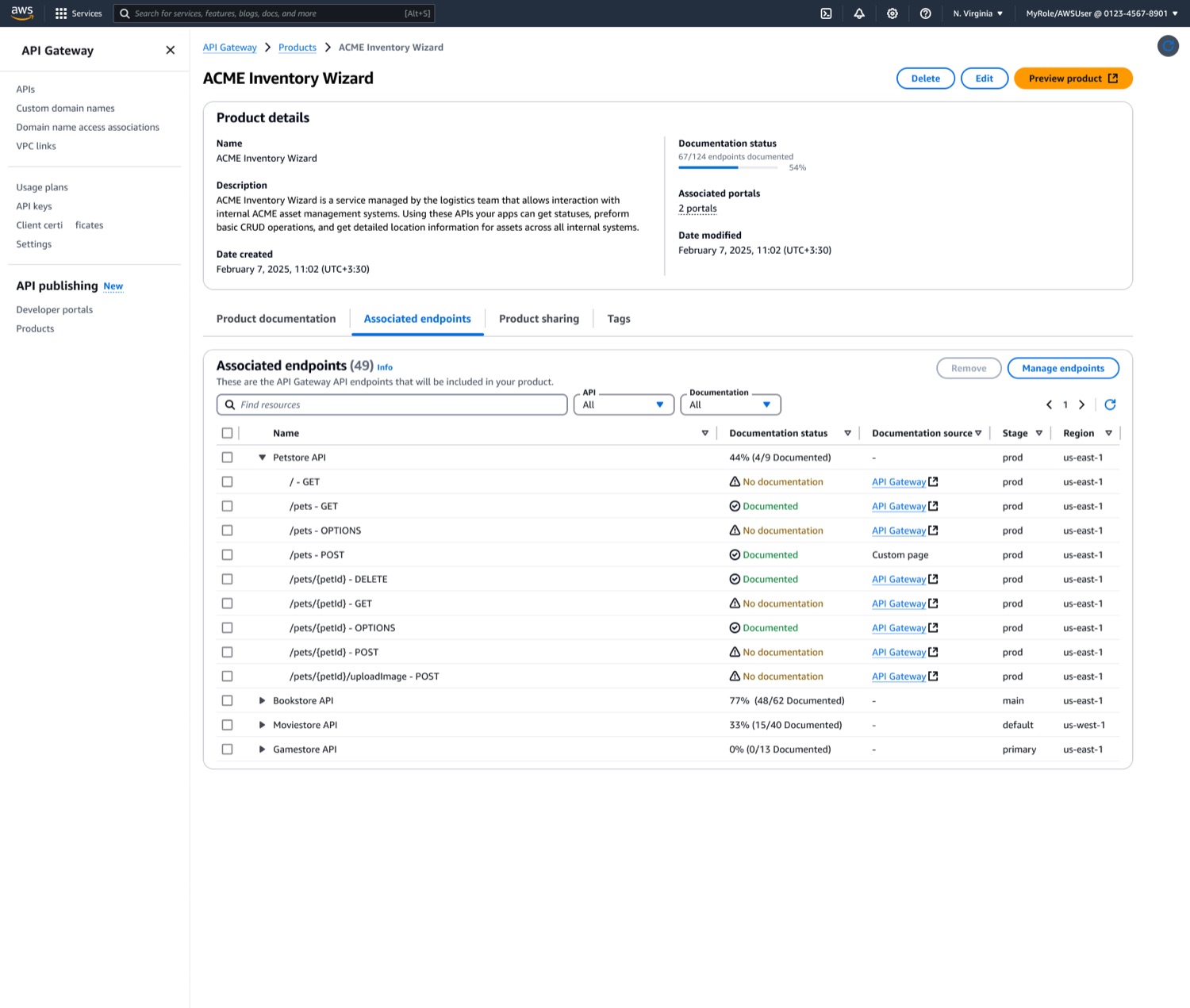Check the Bookstore API row checkbox
Viewport: 1190px width, 1008px height.
pos(227,701)
